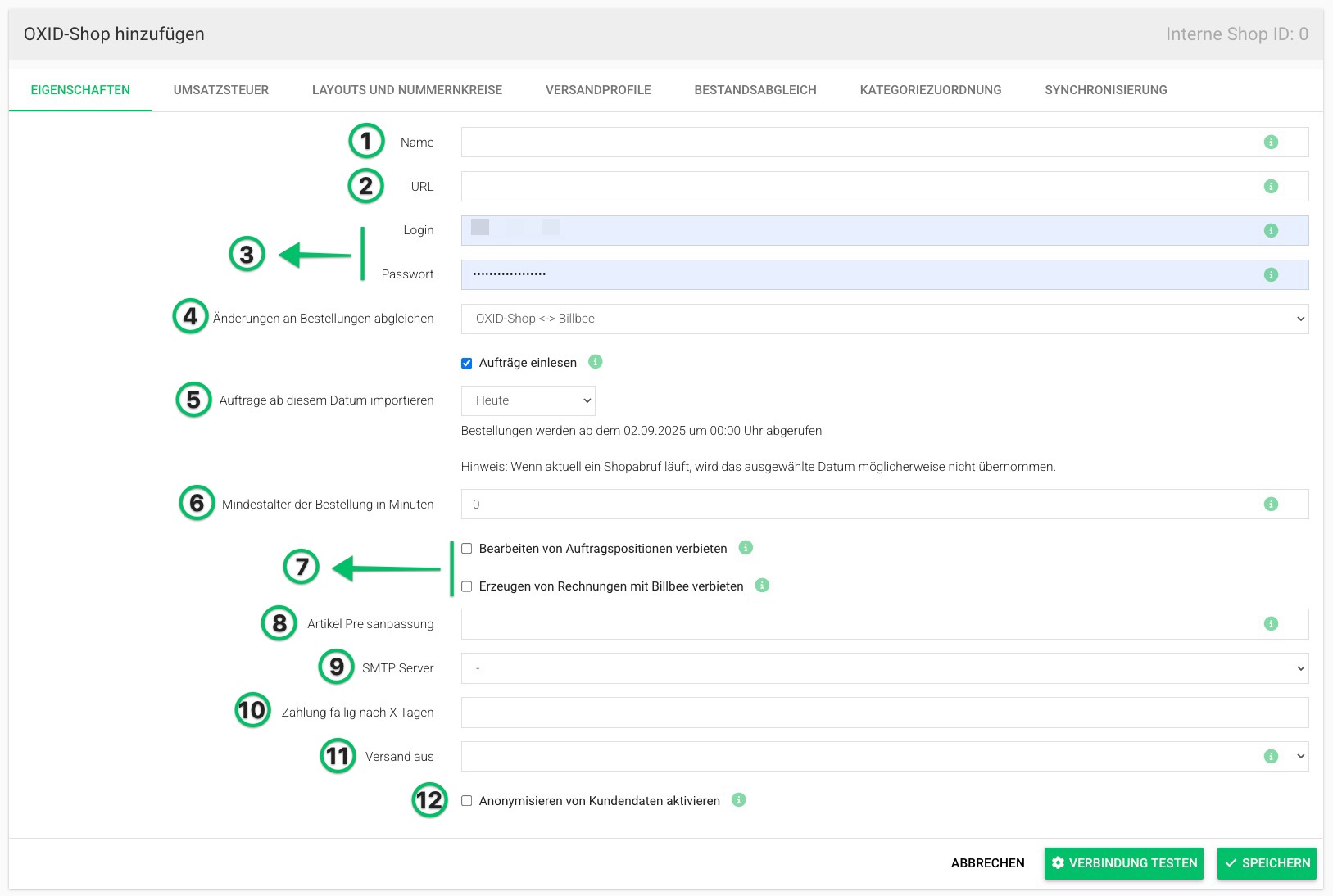Click the Interne Shop ID: 0 text
The height and width of the screenshot is (896, 1333).
click(x=1237, y=34)
